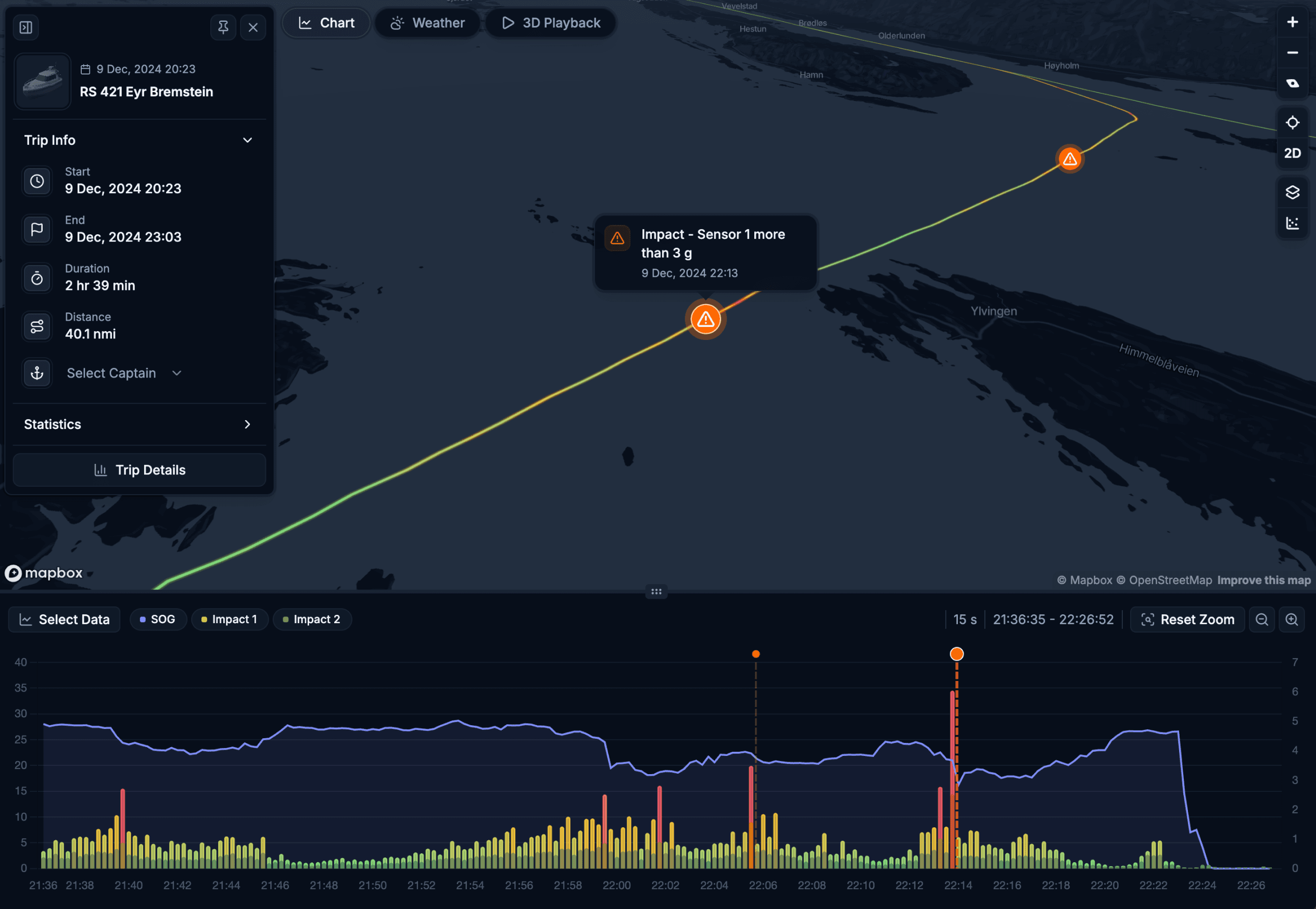Open the 3D Playback tab
The image size is (1316, 909).
(x=550, y=23)
